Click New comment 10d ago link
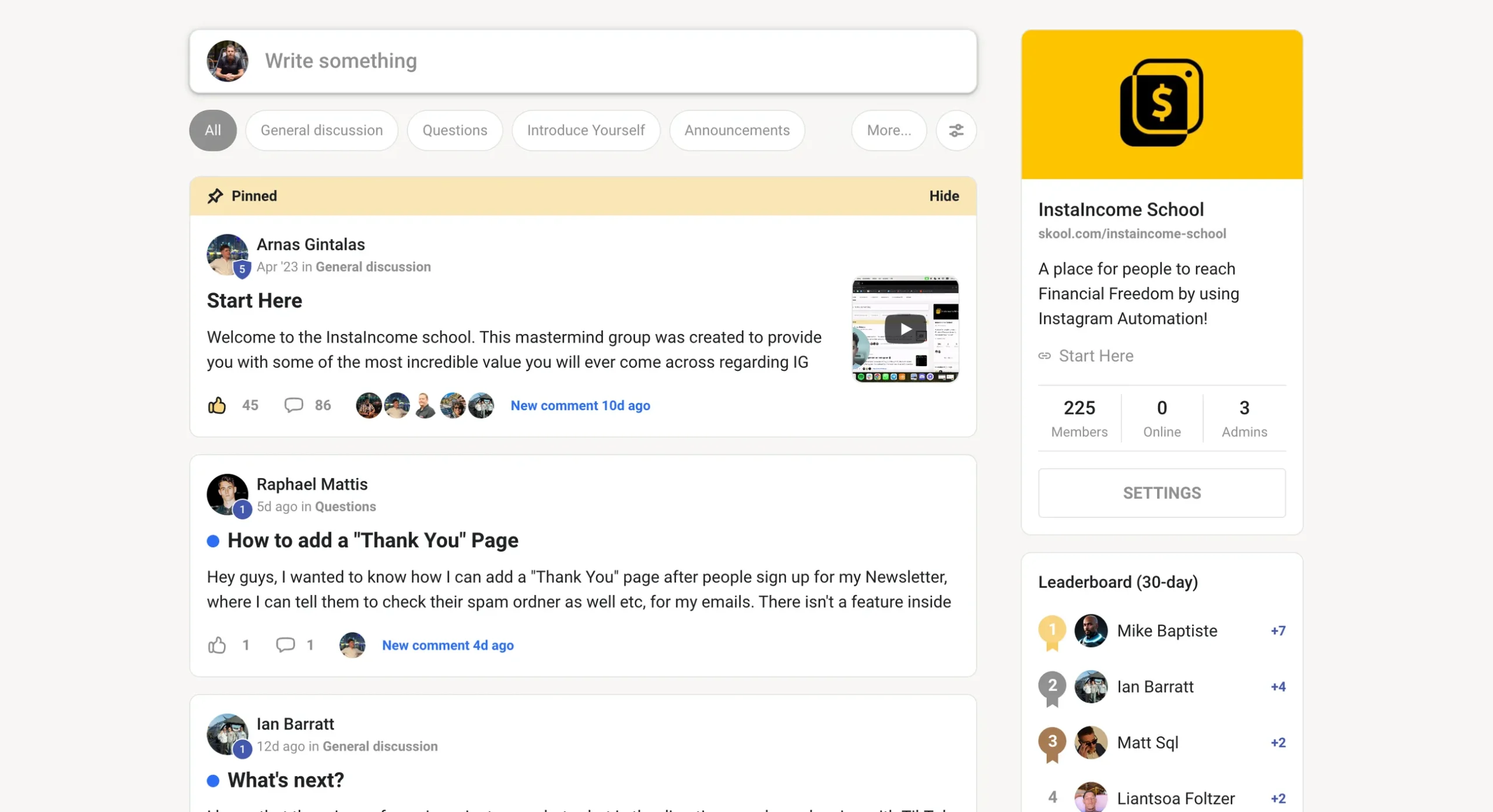This screenshot has height=812, width=1493. pyautogui.click(x=580, y=405)
